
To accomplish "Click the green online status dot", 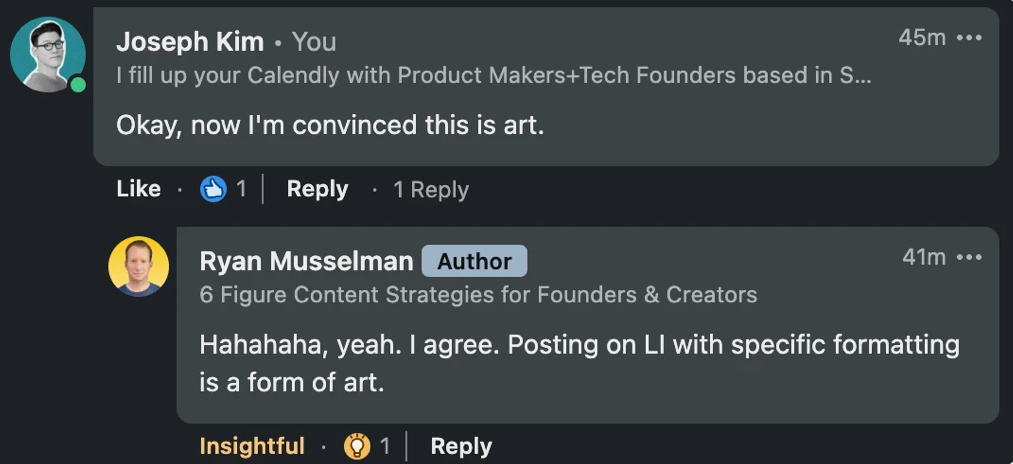I will [78, 85].
